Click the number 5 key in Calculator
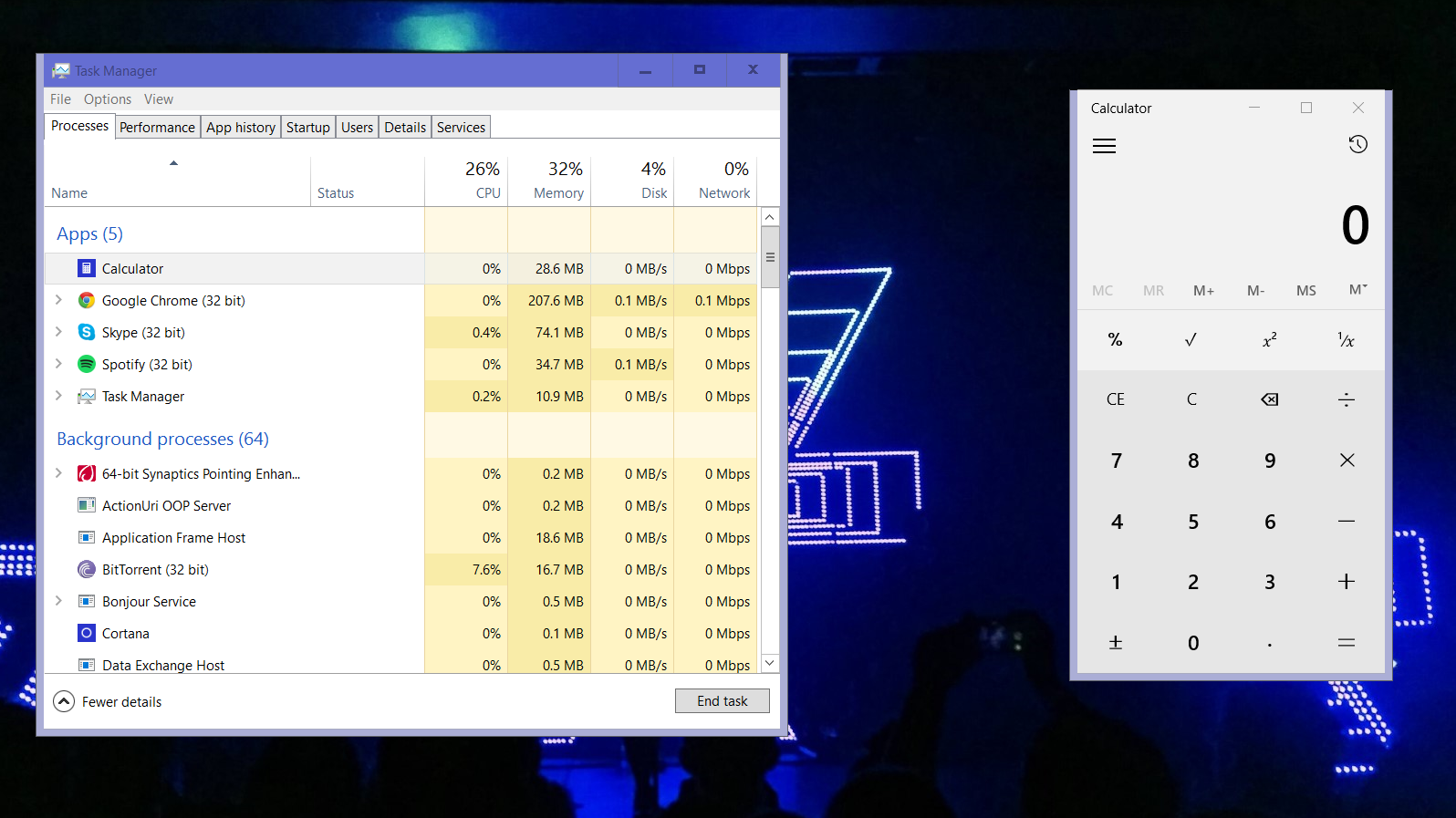Screen dimensions: 1456x818 point(1193,522)
